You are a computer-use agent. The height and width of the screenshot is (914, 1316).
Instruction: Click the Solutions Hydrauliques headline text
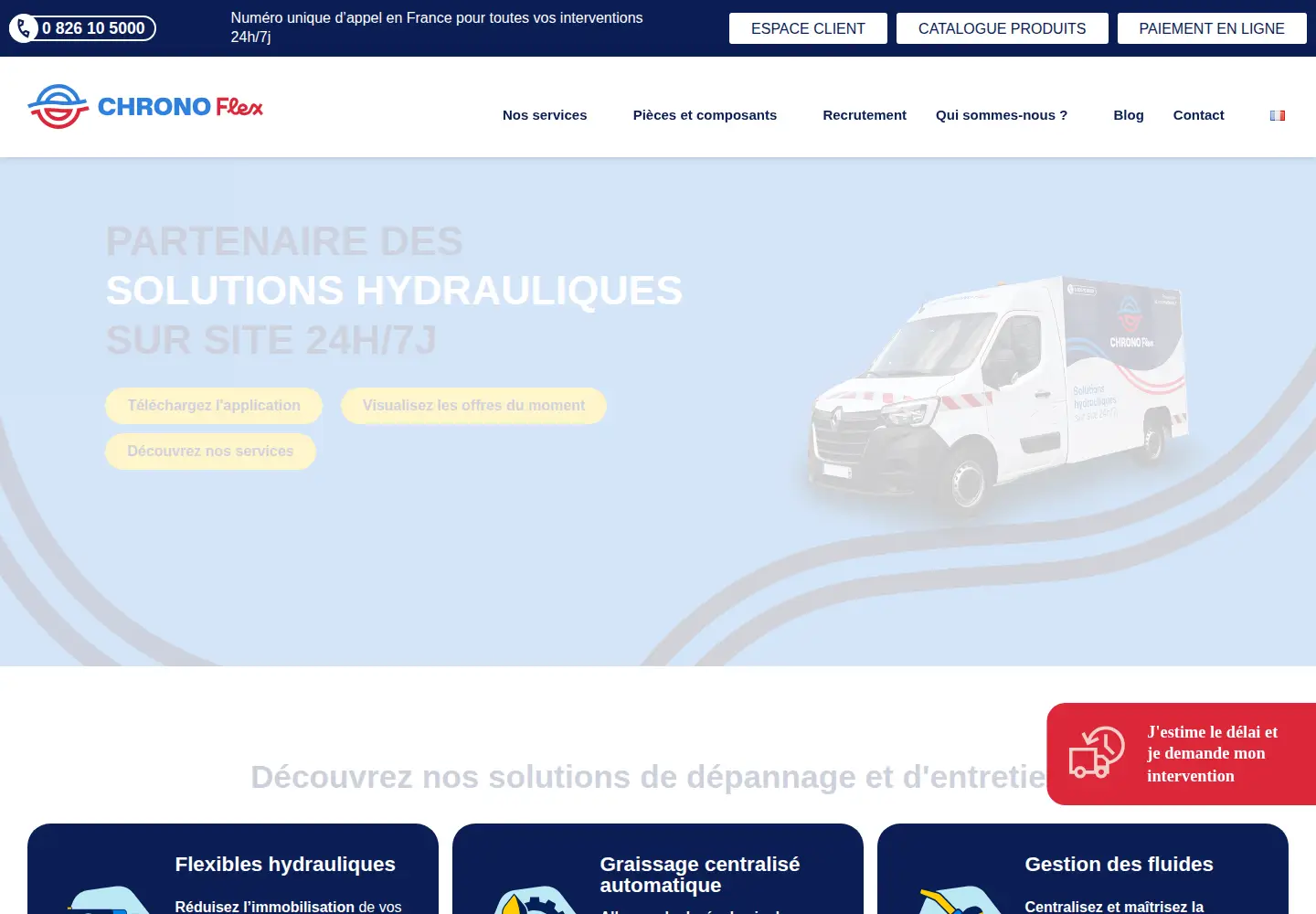(394, 291)
